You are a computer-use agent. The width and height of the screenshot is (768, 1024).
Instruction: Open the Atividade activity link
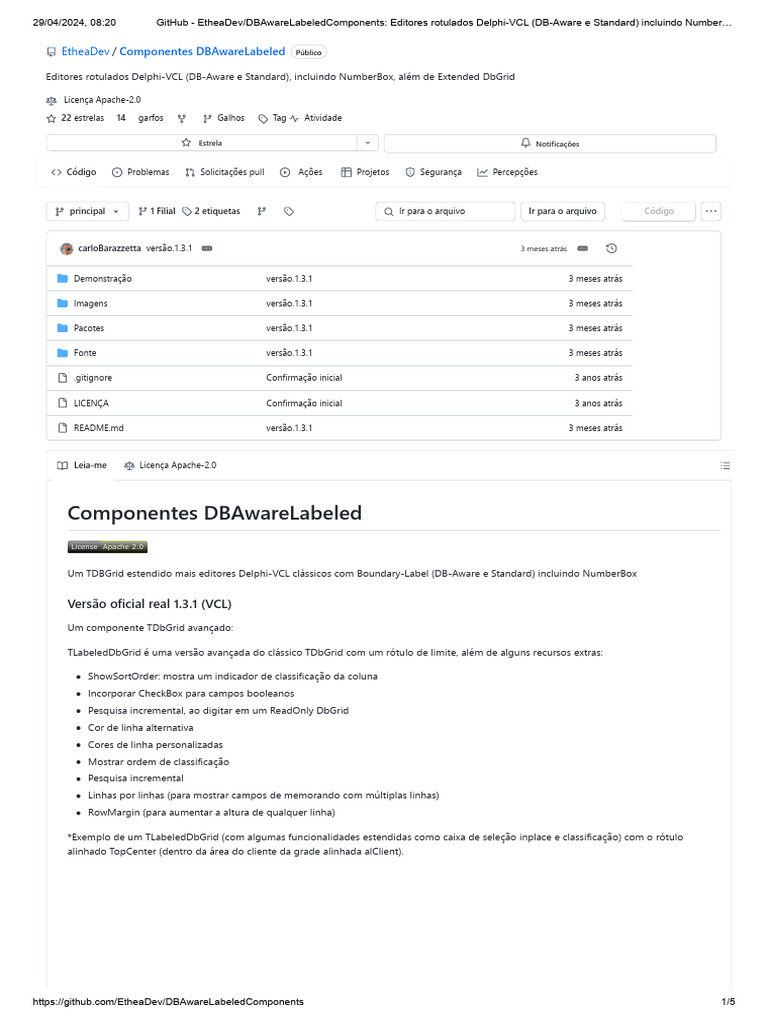(316, 118)
